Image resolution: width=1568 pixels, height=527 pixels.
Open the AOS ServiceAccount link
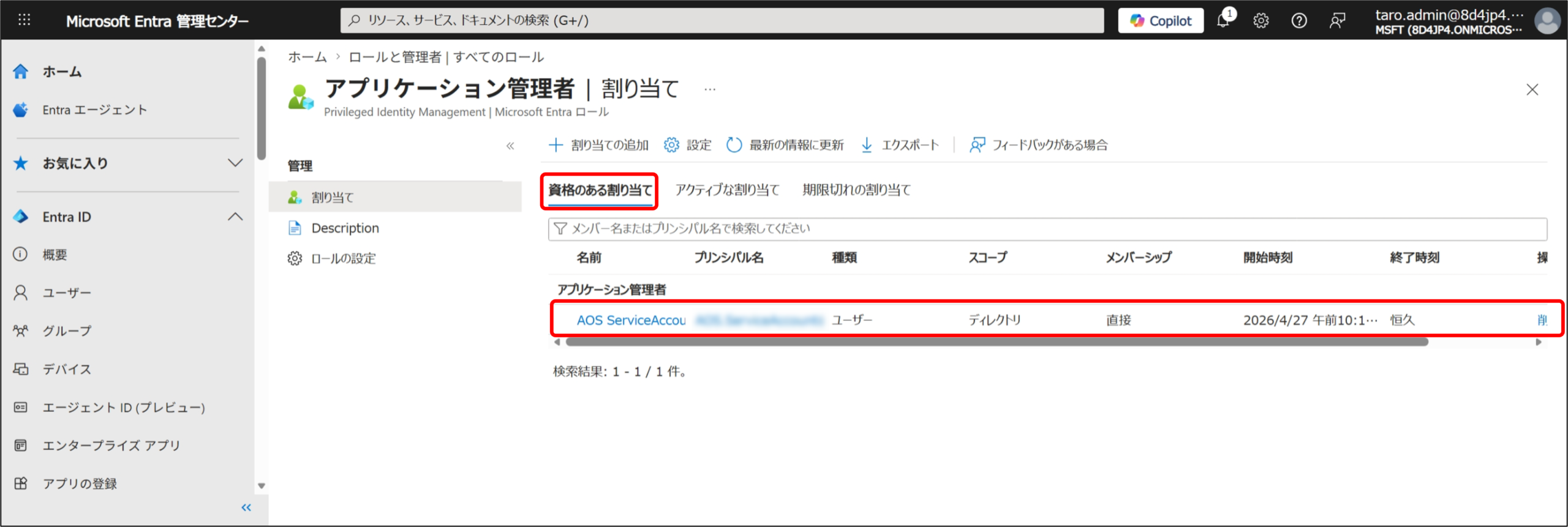click(631, 320)
